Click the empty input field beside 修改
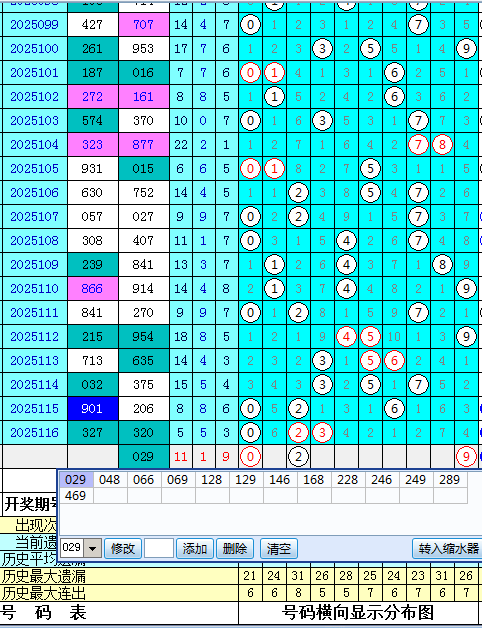 pyautogui.click(x=159, y=548)
